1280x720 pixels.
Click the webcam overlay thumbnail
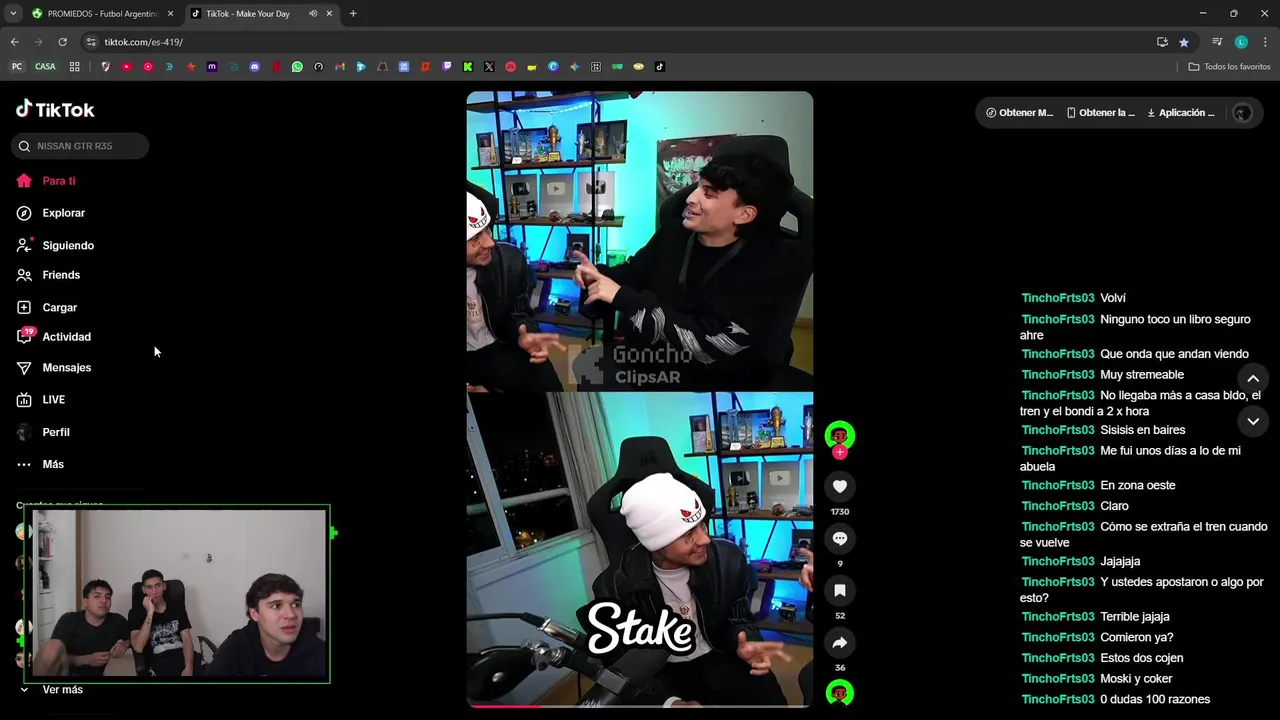178,594
